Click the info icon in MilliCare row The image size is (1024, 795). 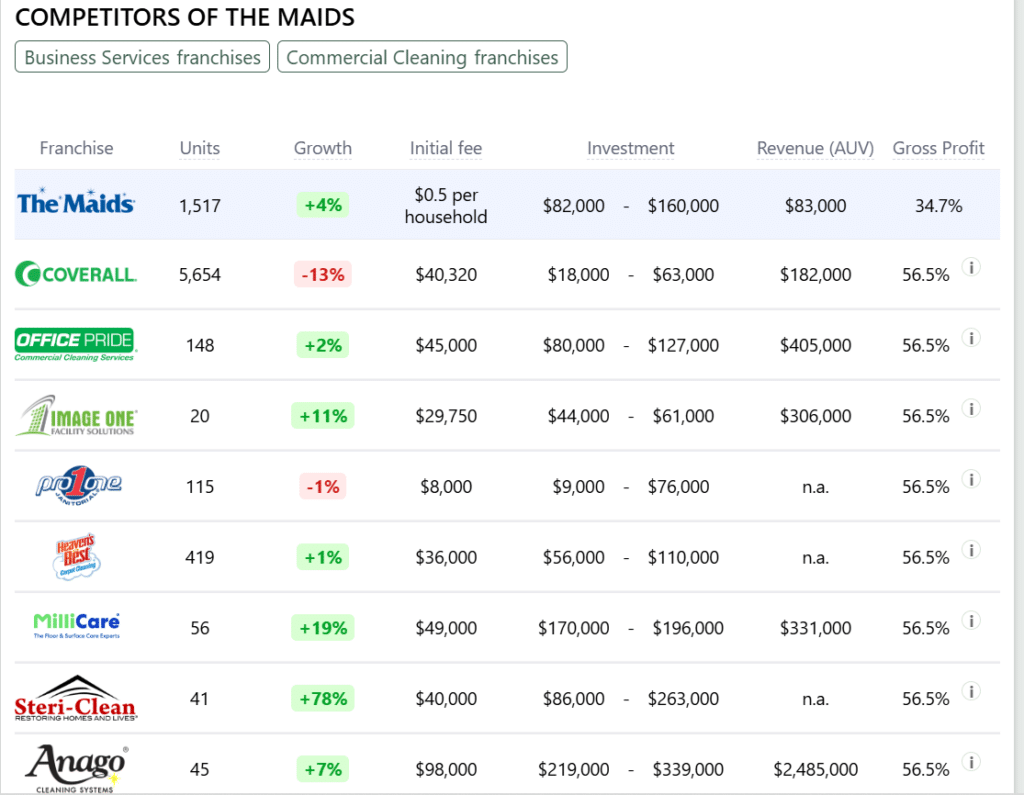pyautogui.click(x=971, y=621)
